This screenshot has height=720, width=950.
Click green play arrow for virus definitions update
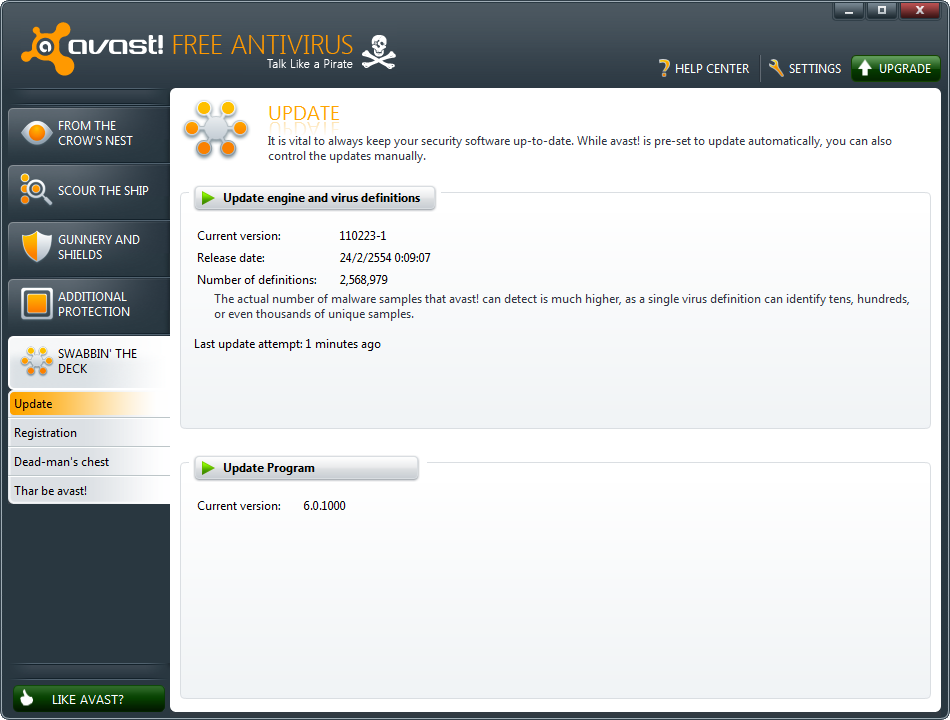coord(208,198)
